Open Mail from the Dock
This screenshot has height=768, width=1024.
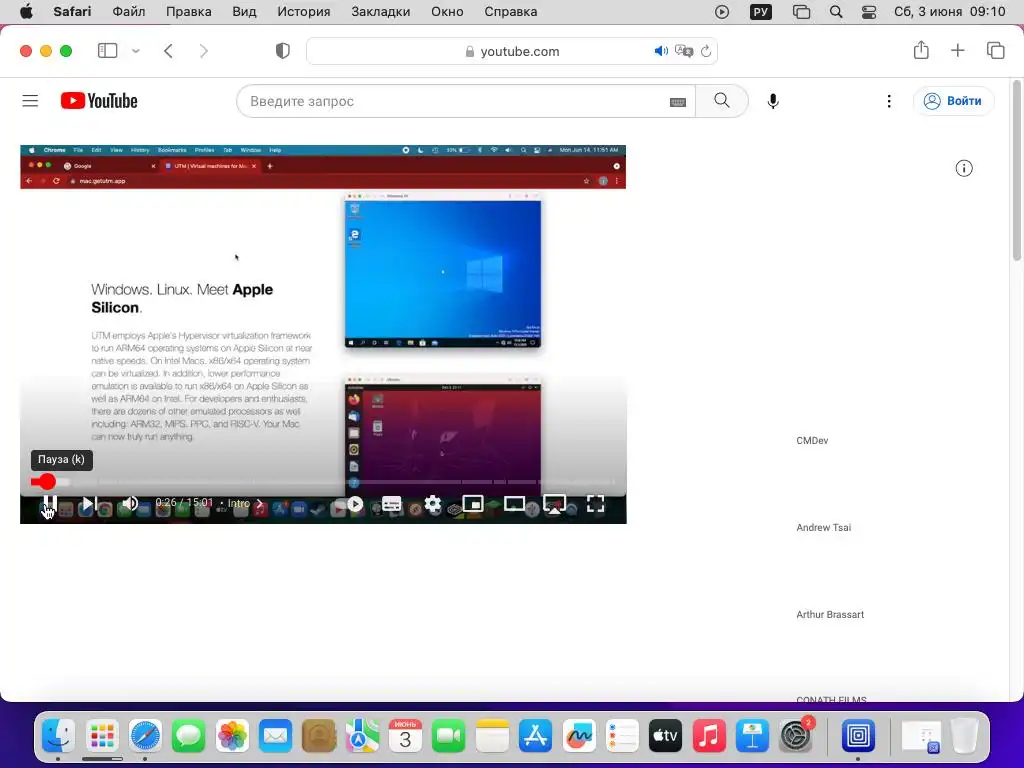[x=275, y=737]
